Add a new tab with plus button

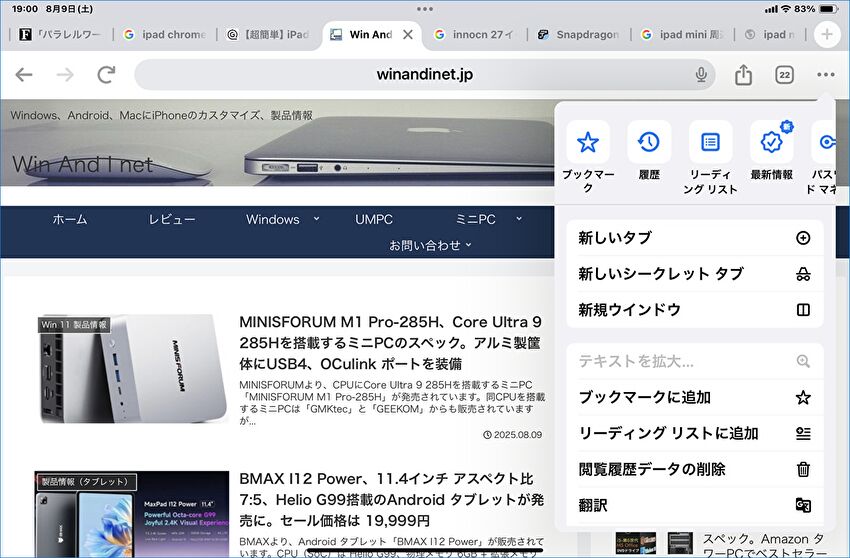(827, 35)
